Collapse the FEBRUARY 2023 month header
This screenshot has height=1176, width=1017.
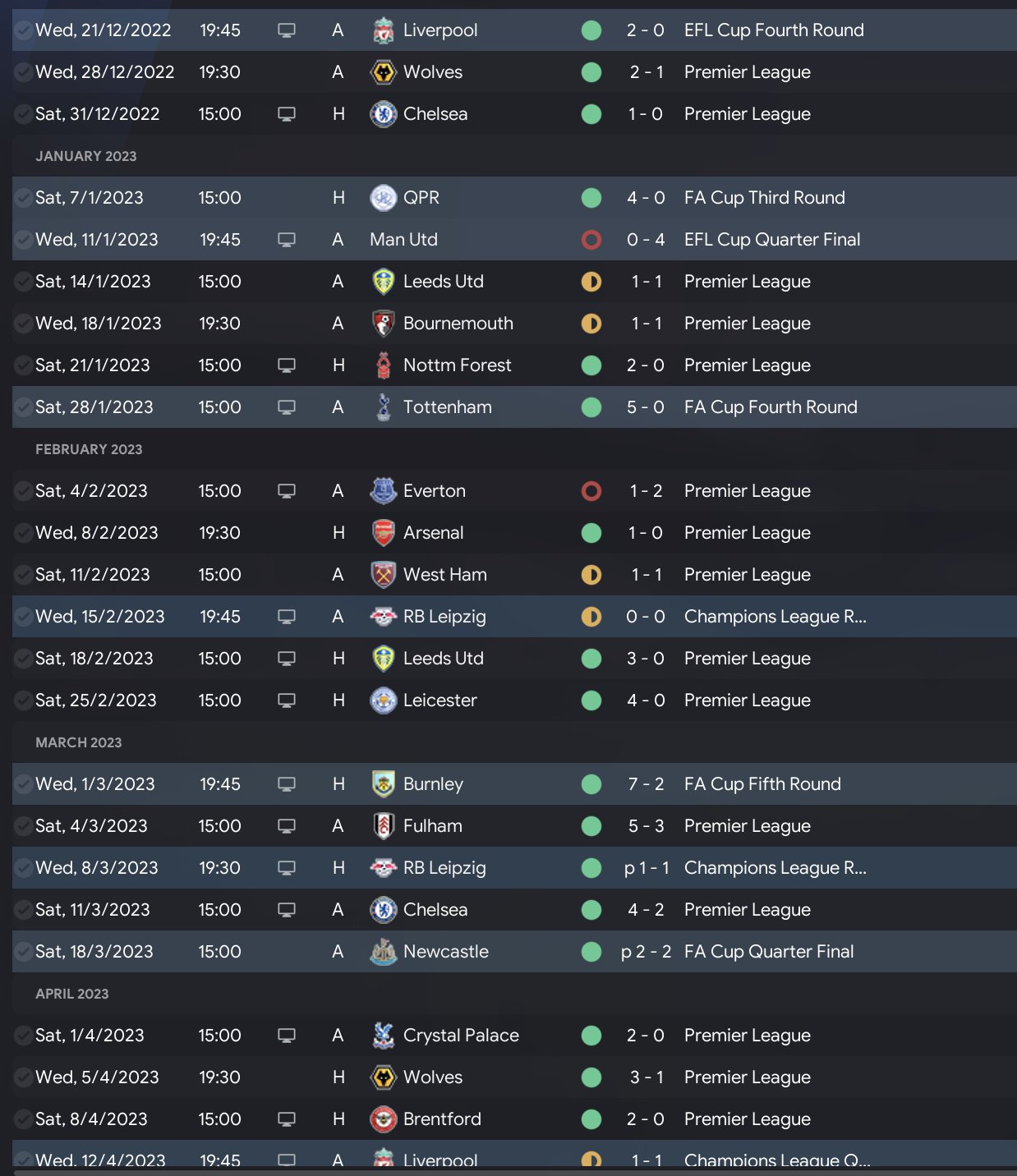pos(89,449)
